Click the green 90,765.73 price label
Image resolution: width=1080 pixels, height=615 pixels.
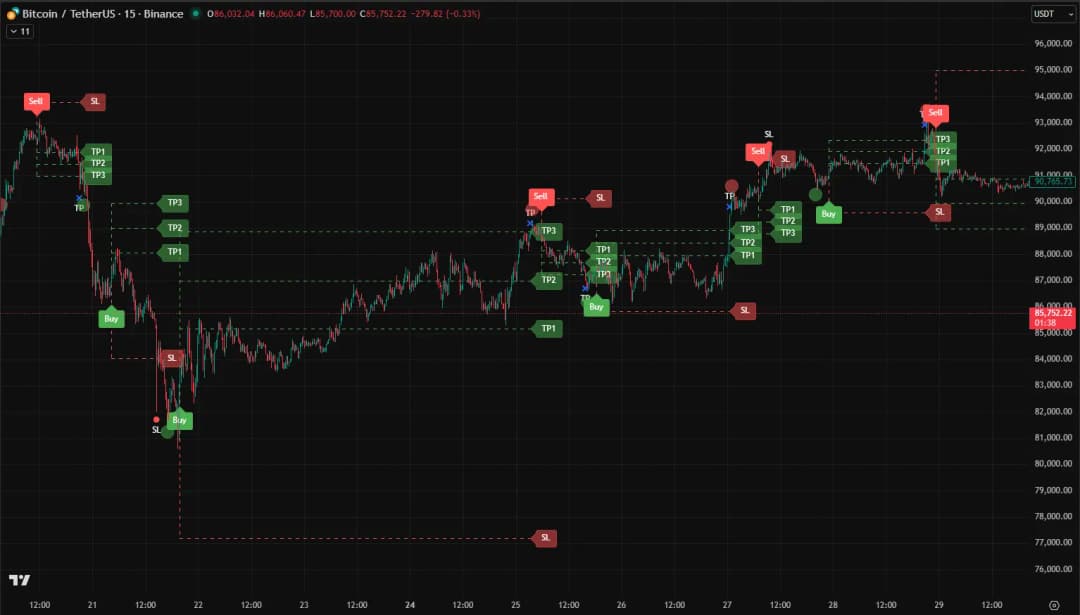(1053, 182)
